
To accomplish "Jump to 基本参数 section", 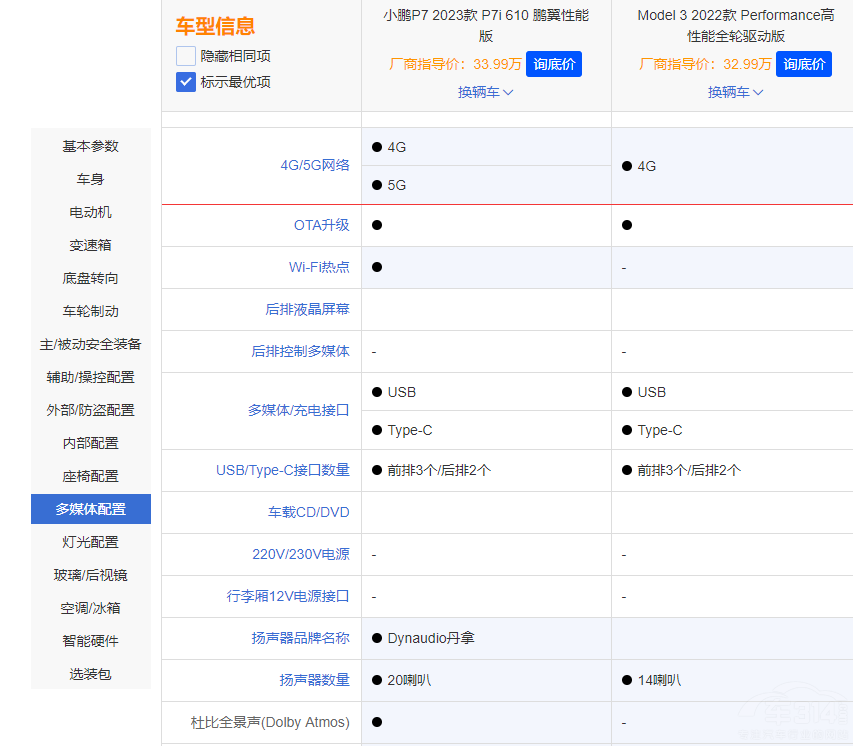I will click(x=91, y=146).
